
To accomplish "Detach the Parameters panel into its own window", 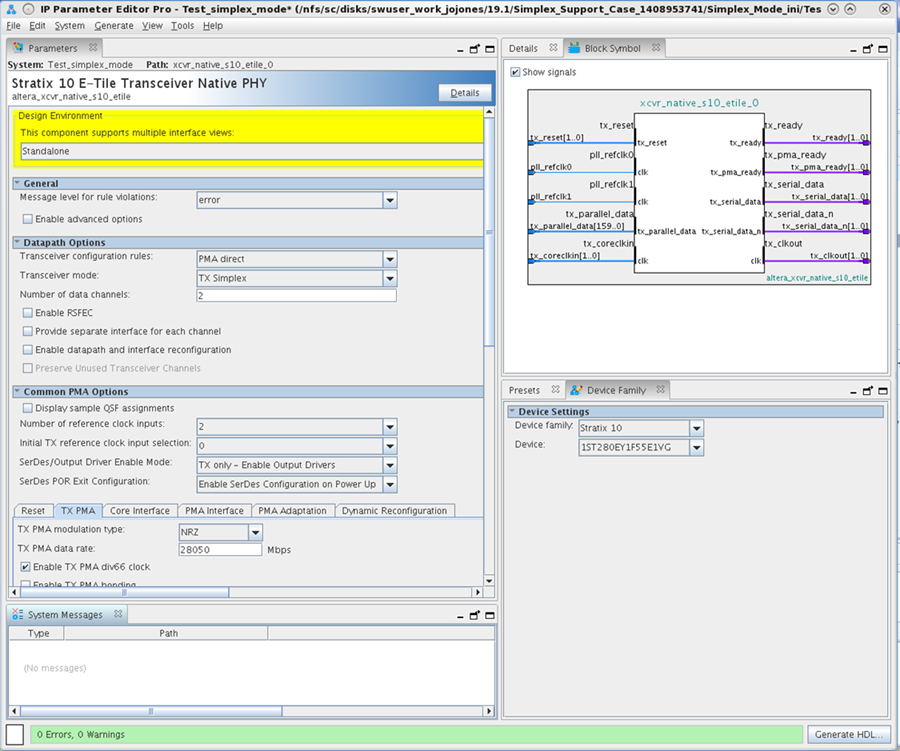I will (x=474, y=48).
